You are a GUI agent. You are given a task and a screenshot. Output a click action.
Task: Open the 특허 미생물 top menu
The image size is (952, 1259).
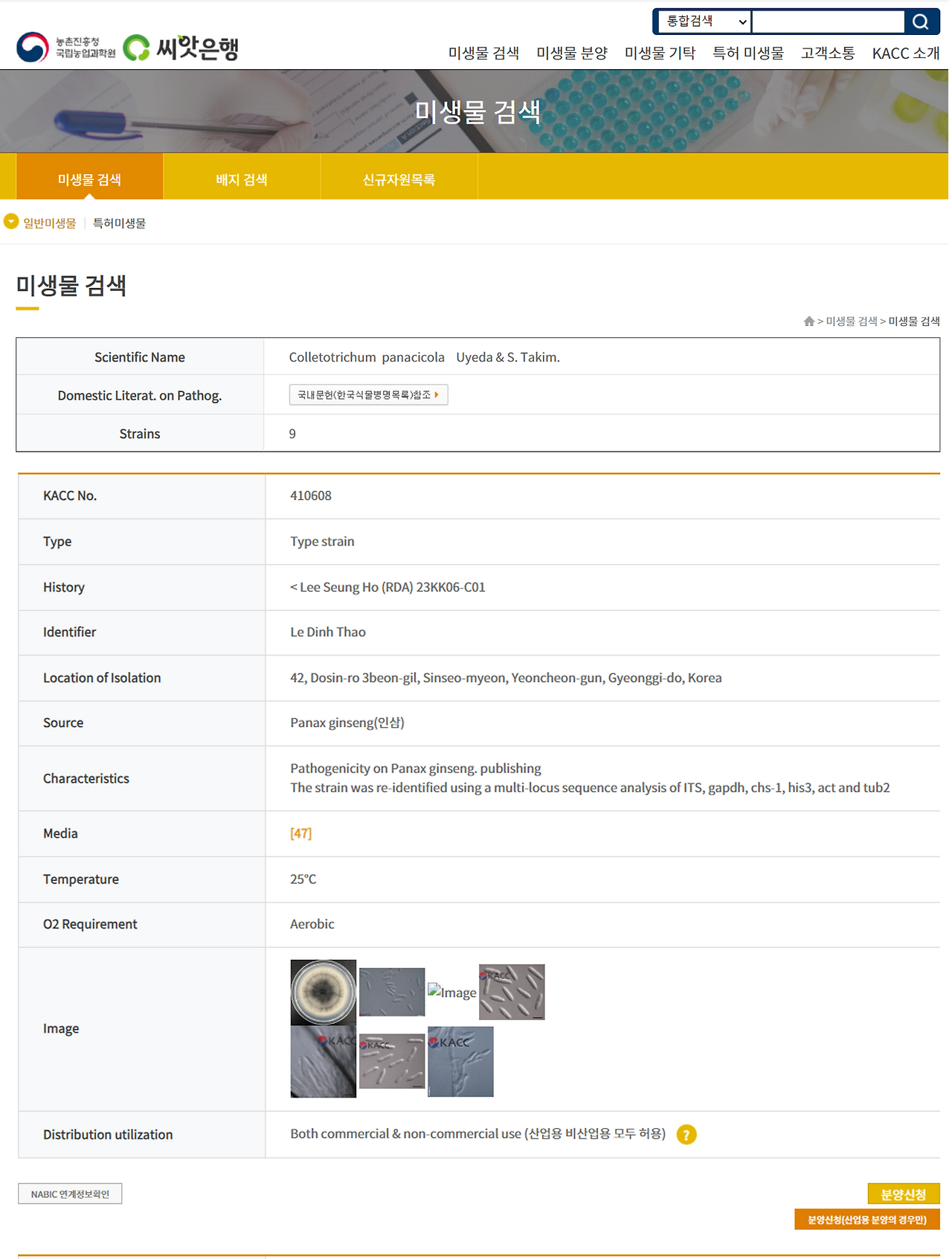[x=748, y=53]
